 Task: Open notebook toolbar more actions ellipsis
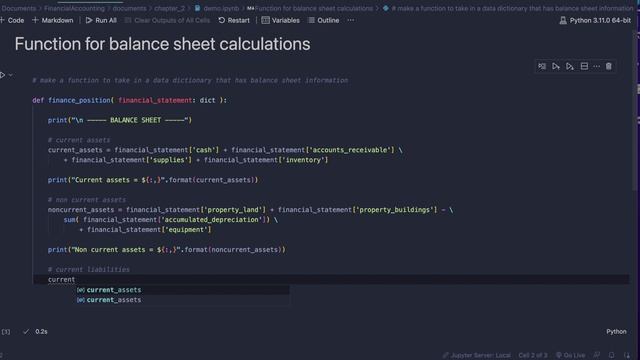351,20
